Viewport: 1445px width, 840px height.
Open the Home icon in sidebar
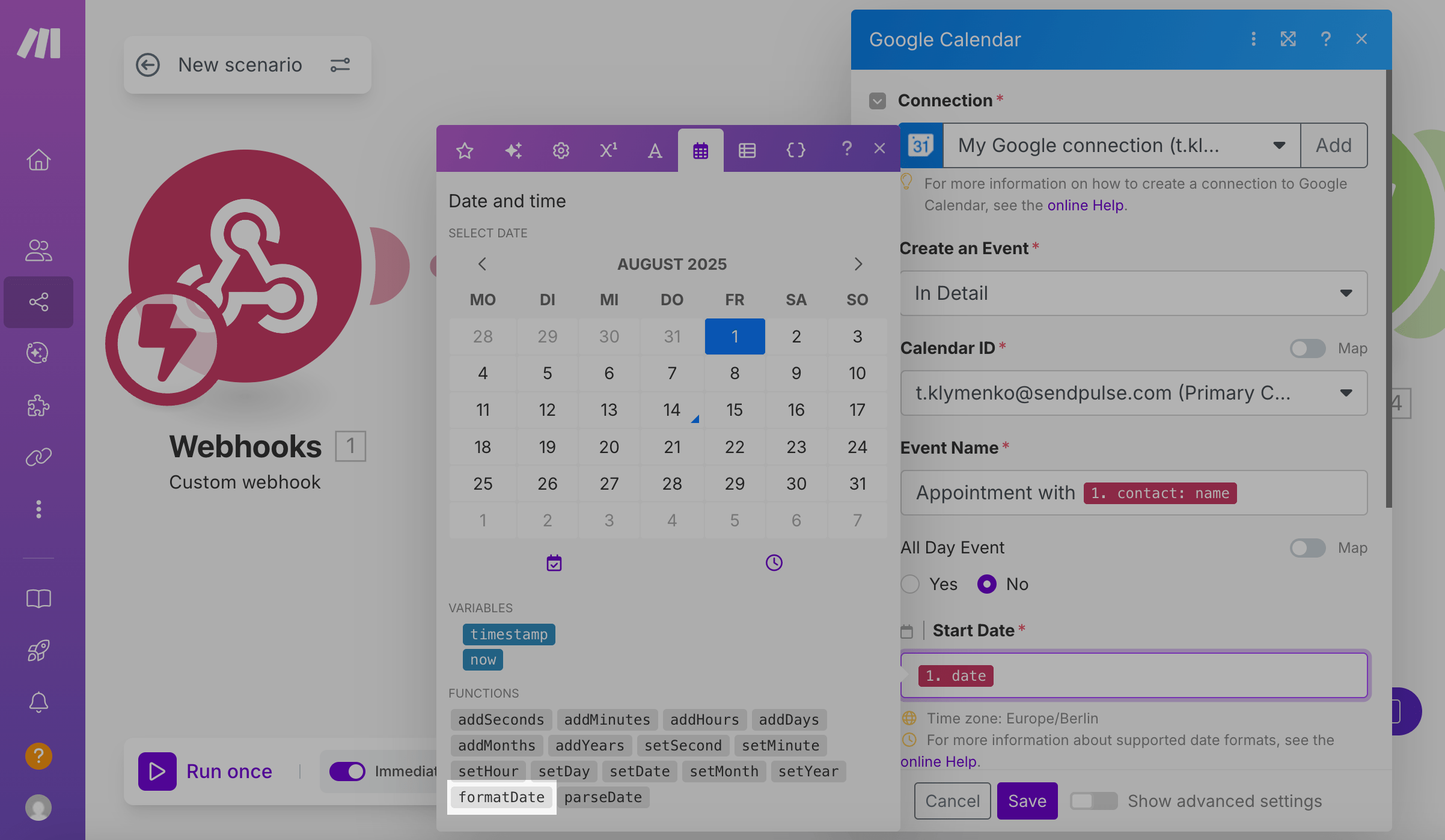[x=38, y=160]
